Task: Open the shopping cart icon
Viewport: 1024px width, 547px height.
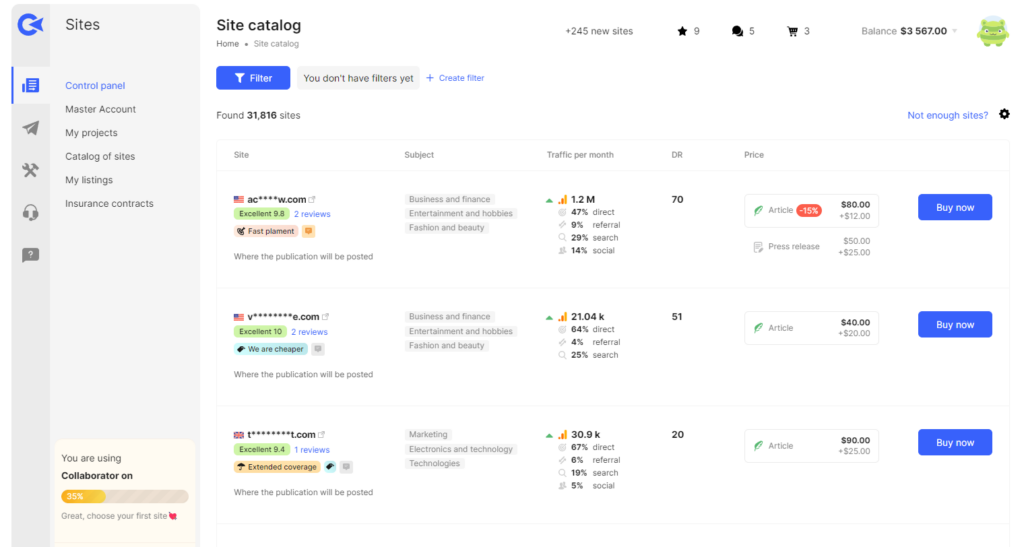Action: [x=792, y=31]
